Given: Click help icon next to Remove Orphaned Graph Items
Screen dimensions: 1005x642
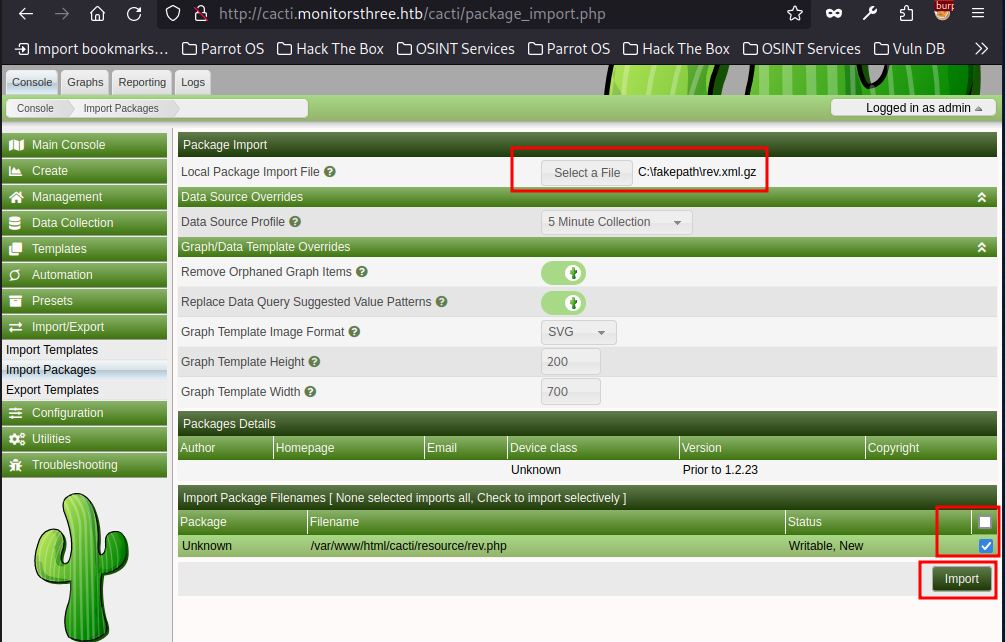Looking at the screenshot, I should click(362, 272).
